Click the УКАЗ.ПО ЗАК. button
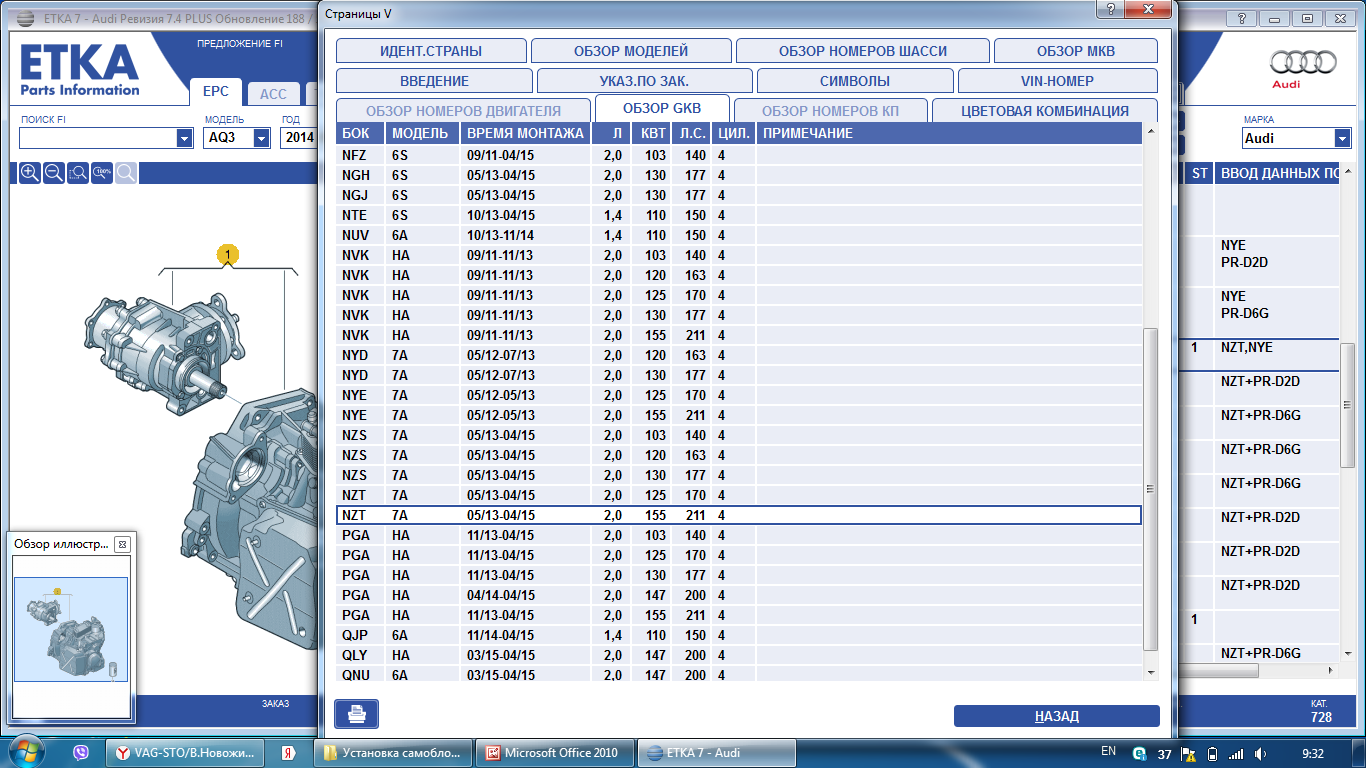This screenshot has width=1366, height=768. 645,81
